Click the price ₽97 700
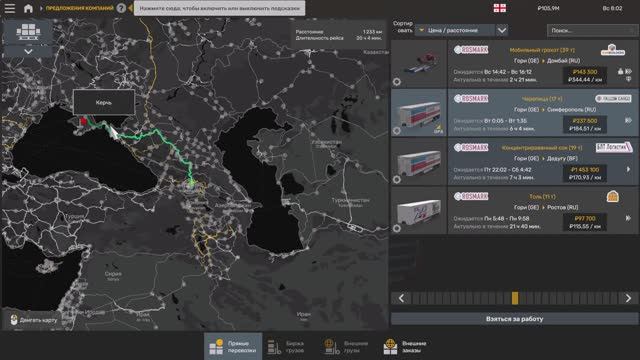Screen dimensions: 640x360 tap(584, 218)
